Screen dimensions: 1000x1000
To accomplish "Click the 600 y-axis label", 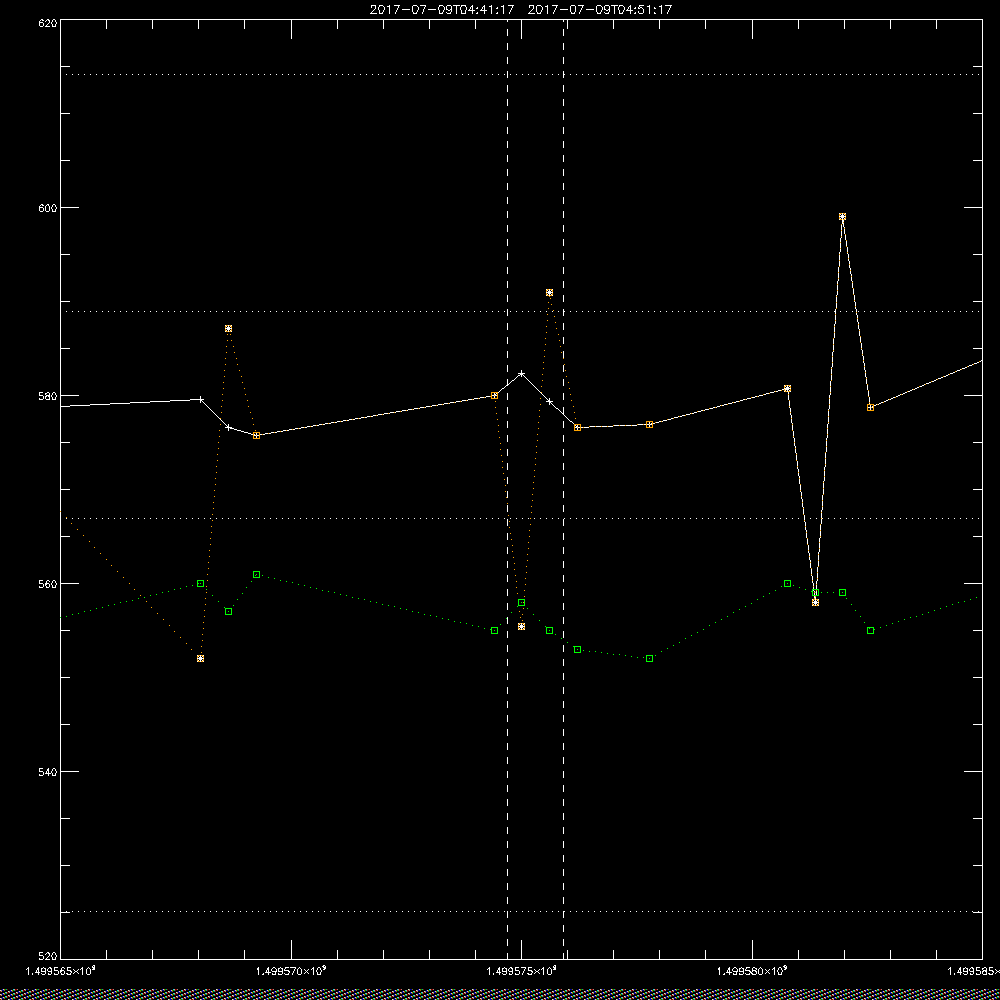I will tap(48, 208).
